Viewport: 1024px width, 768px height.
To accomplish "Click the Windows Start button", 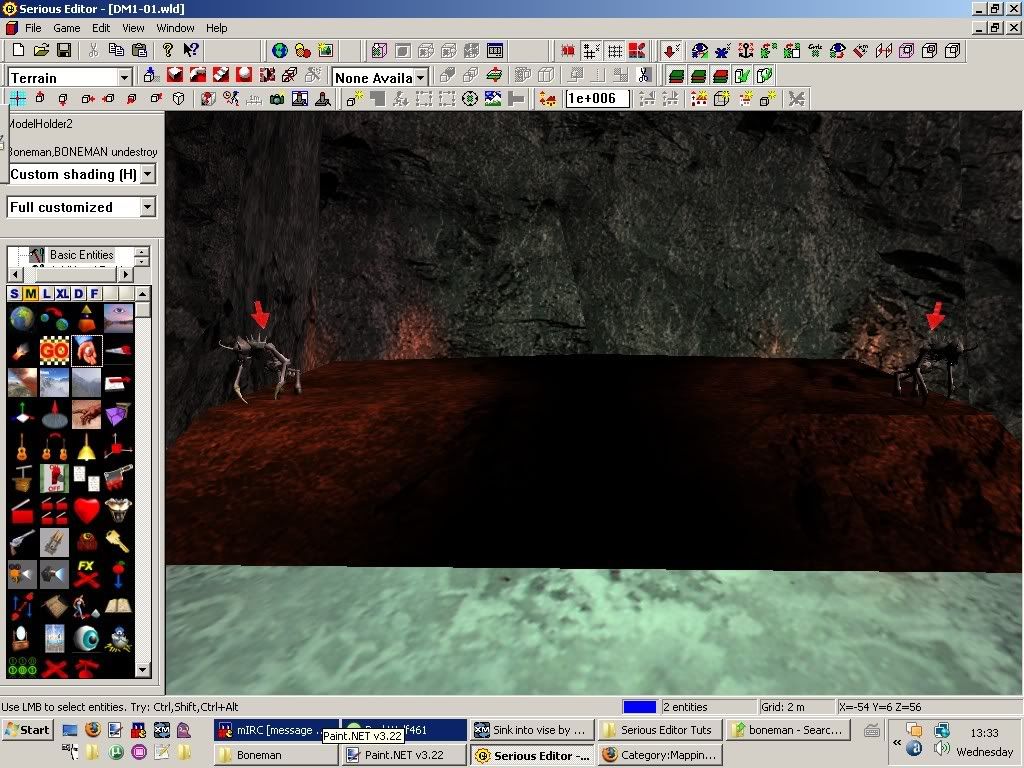I will pyautogui.click(x=27, y=729).
